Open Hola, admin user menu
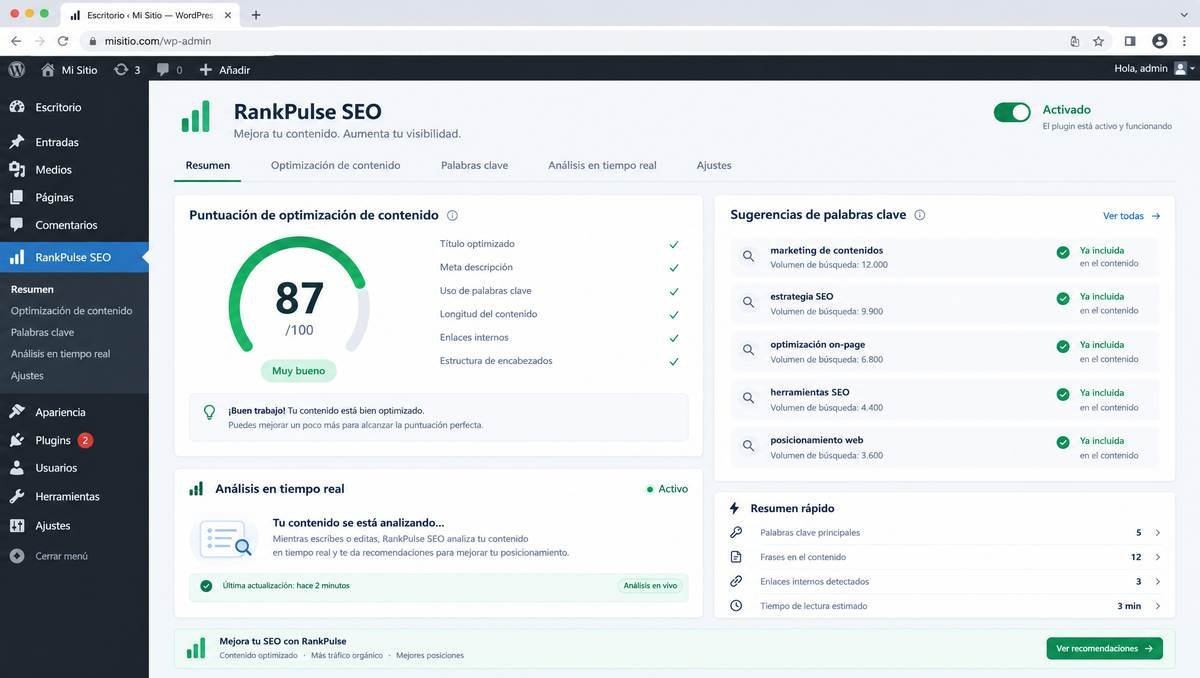 coord(1153,69)
